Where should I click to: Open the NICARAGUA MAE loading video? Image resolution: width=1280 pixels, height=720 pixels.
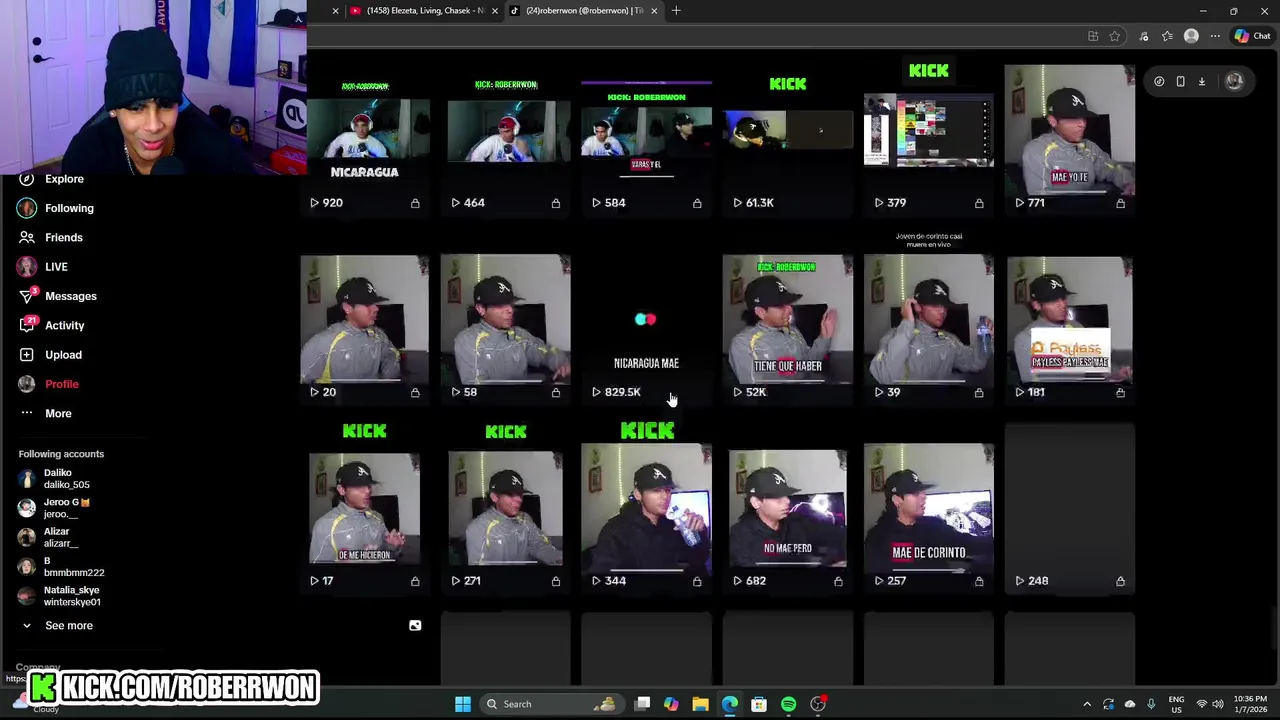click(647, 318)
